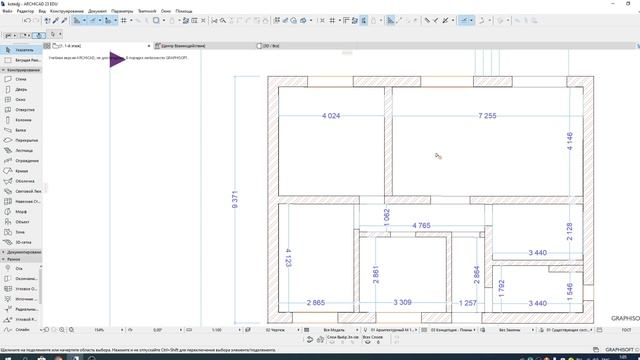Click the rotation angle field 0,00°
The width and height of the screenshot is (640, 360).
157,330
